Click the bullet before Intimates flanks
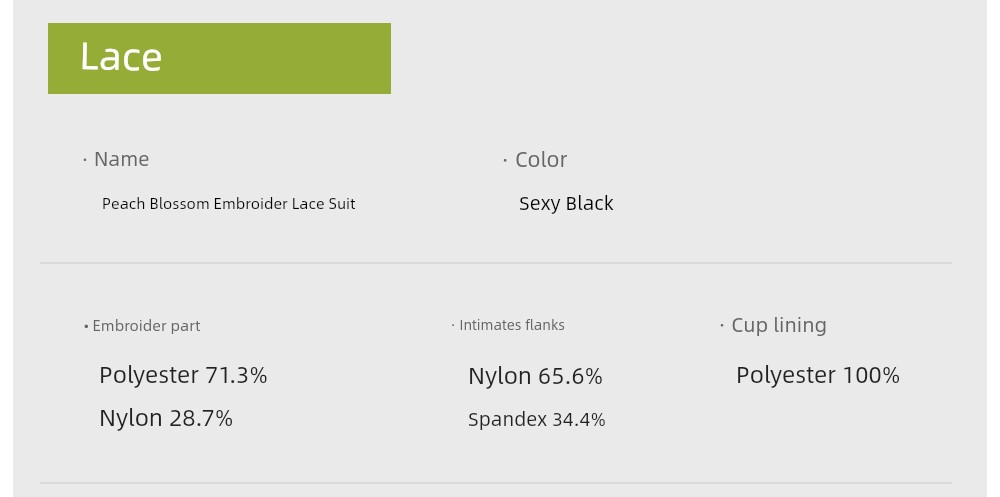1000x497 pixels. [453, 325]
